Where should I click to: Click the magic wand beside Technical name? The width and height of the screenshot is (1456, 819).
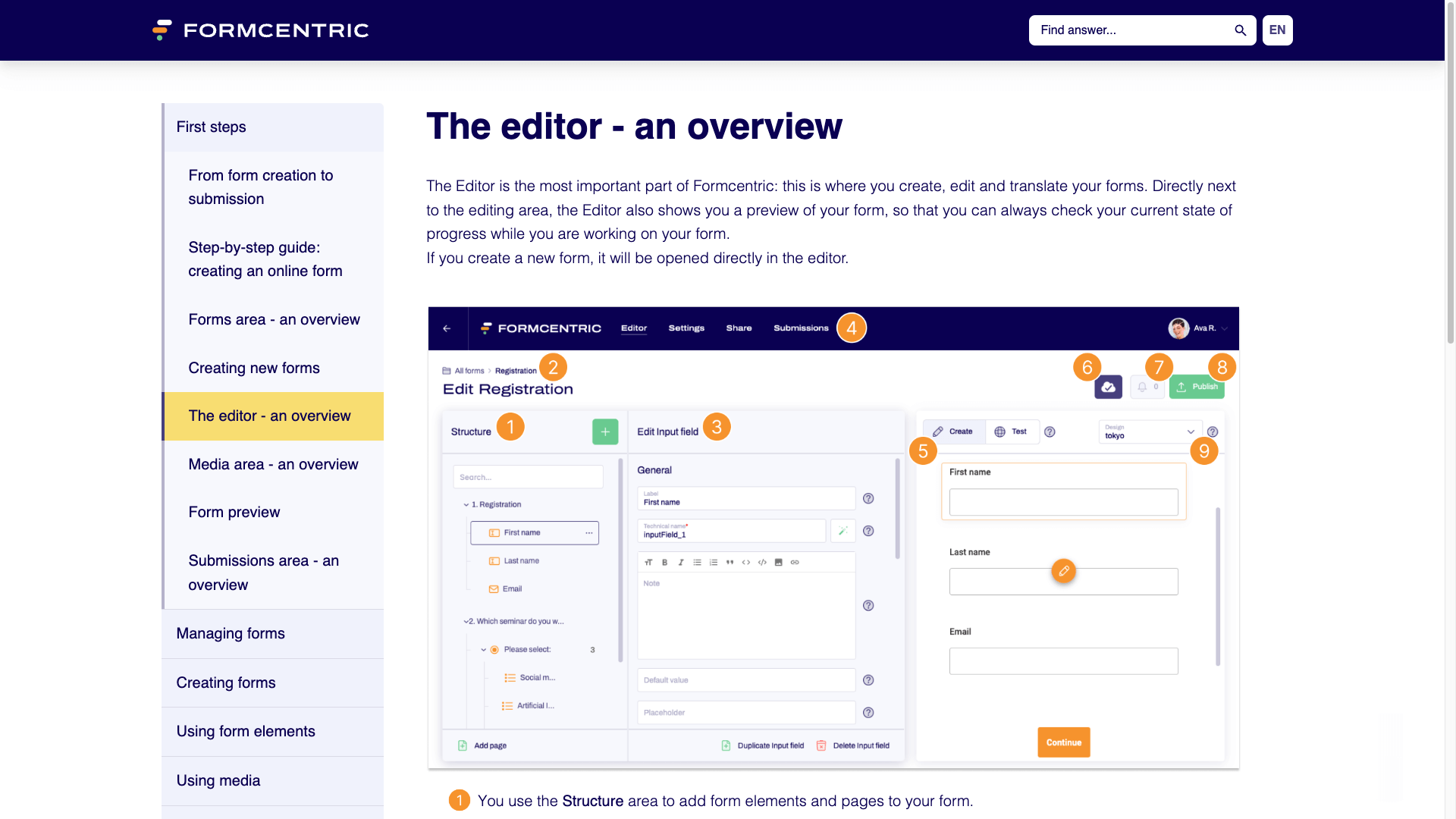[x=843, y=531]
